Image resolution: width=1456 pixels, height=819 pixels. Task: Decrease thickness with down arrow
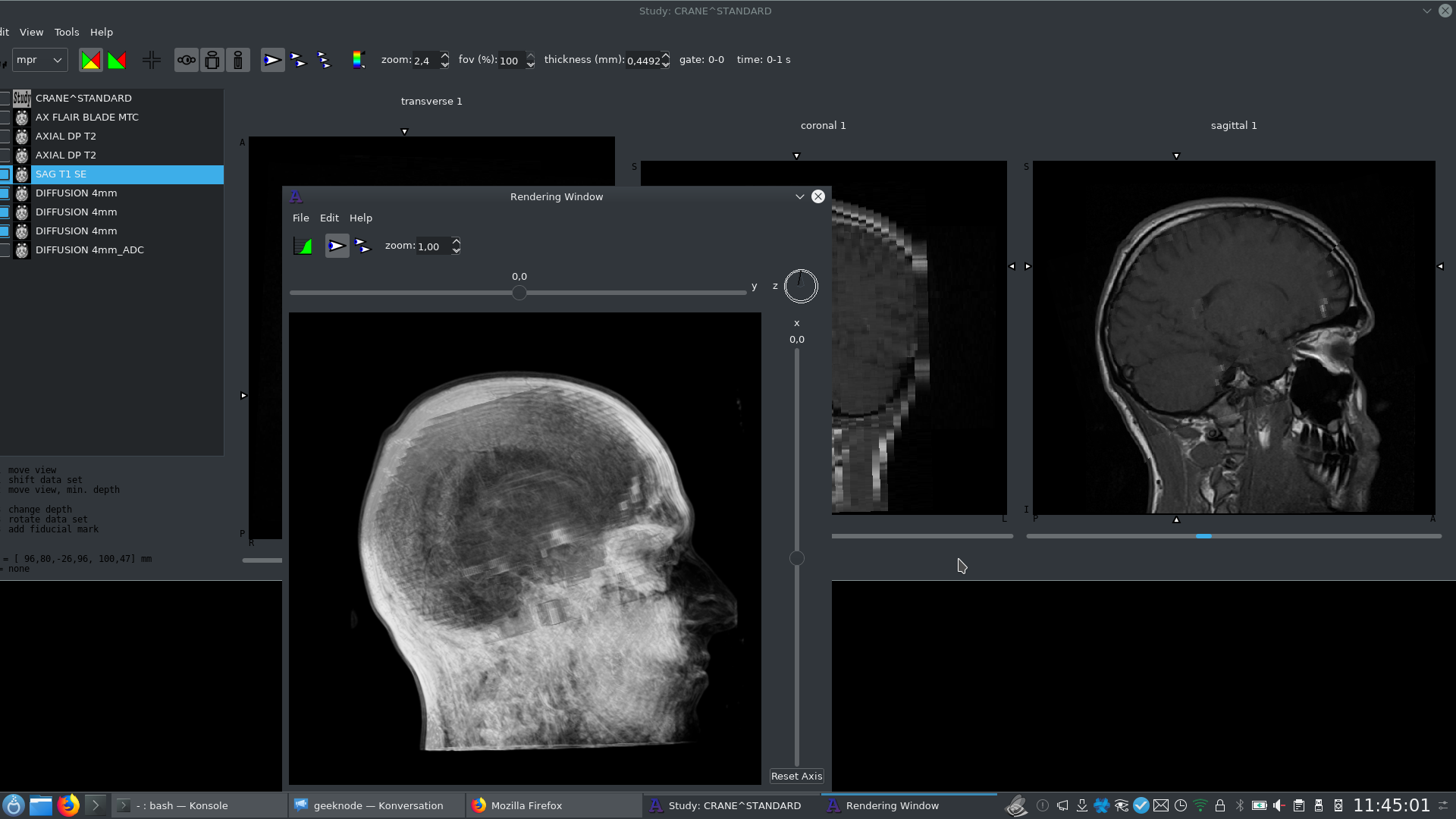(x=665, y=65)
